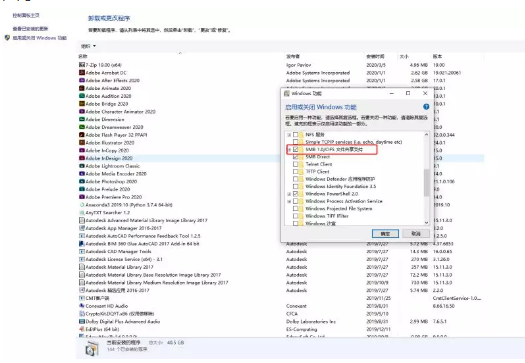Sort by the 名称 column header
The width and height of the screenshot is (525, 363).
click(181, 56)
